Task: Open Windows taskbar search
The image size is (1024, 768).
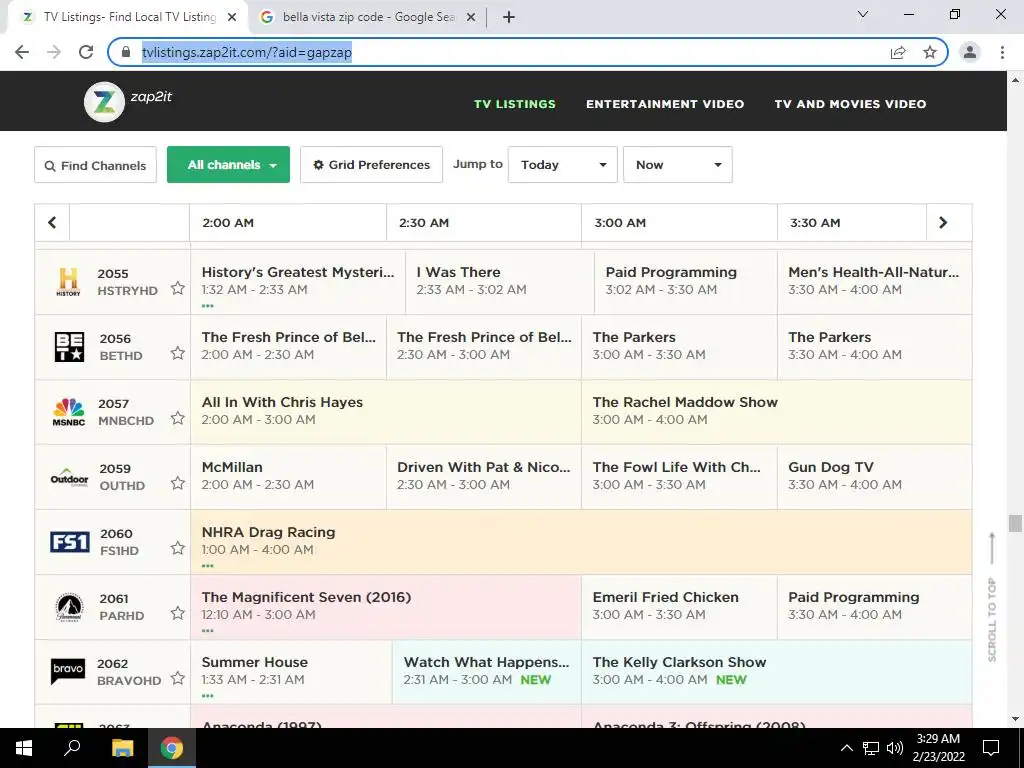Action: click(x=72, y=748)
